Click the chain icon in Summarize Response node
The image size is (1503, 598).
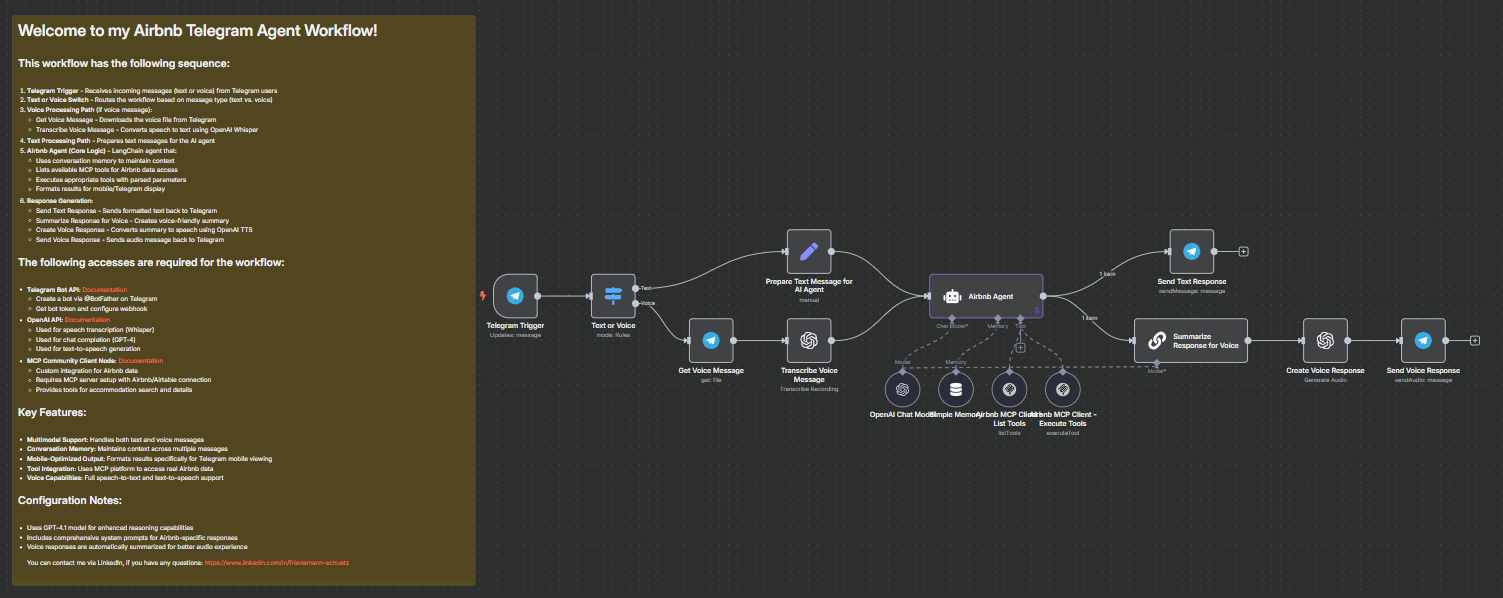coord(1156,341)
